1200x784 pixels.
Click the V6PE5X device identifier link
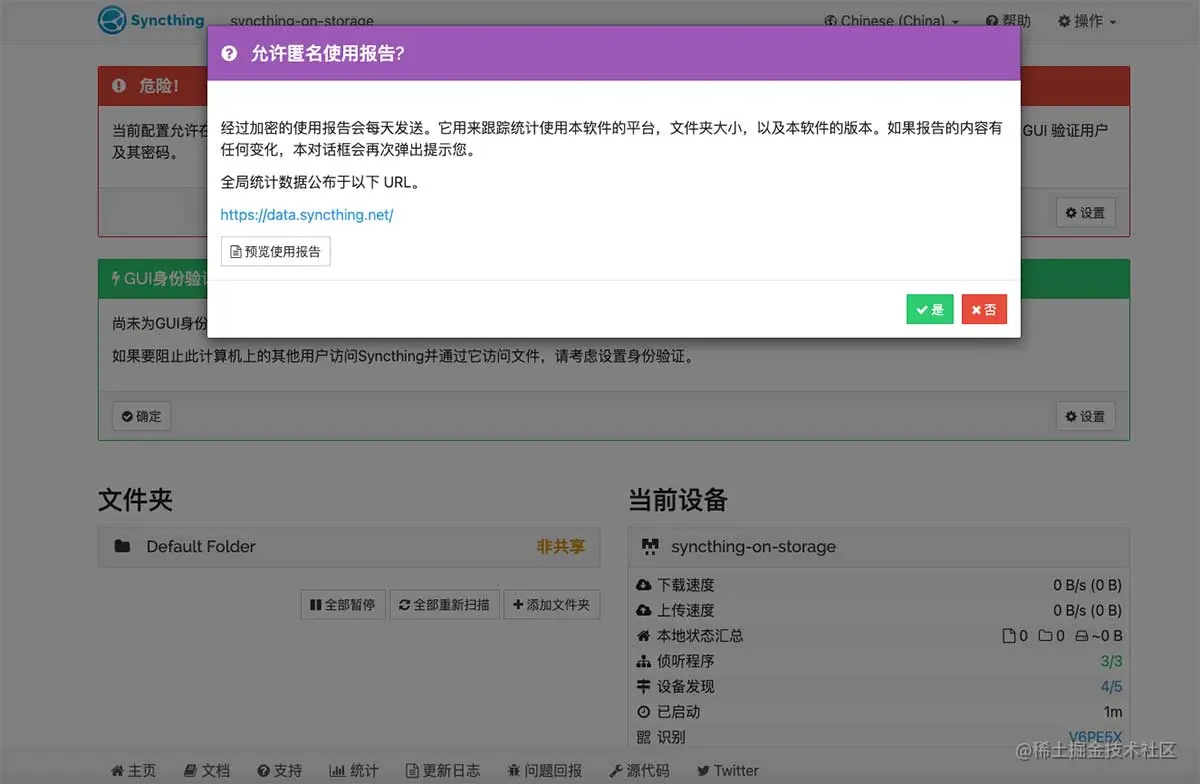tap(1095, 737)
